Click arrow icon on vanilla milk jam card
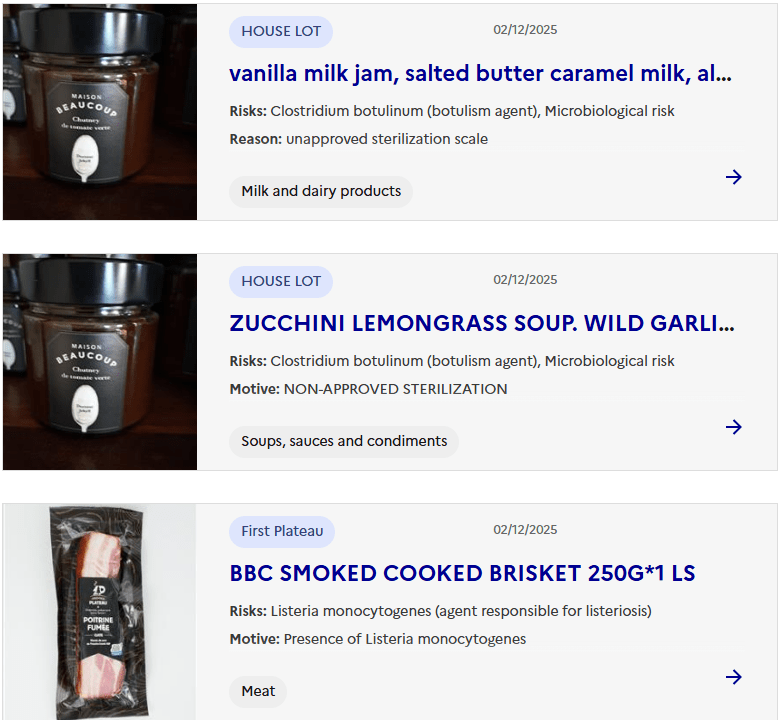The image size is (778, 720). [733, 177]
